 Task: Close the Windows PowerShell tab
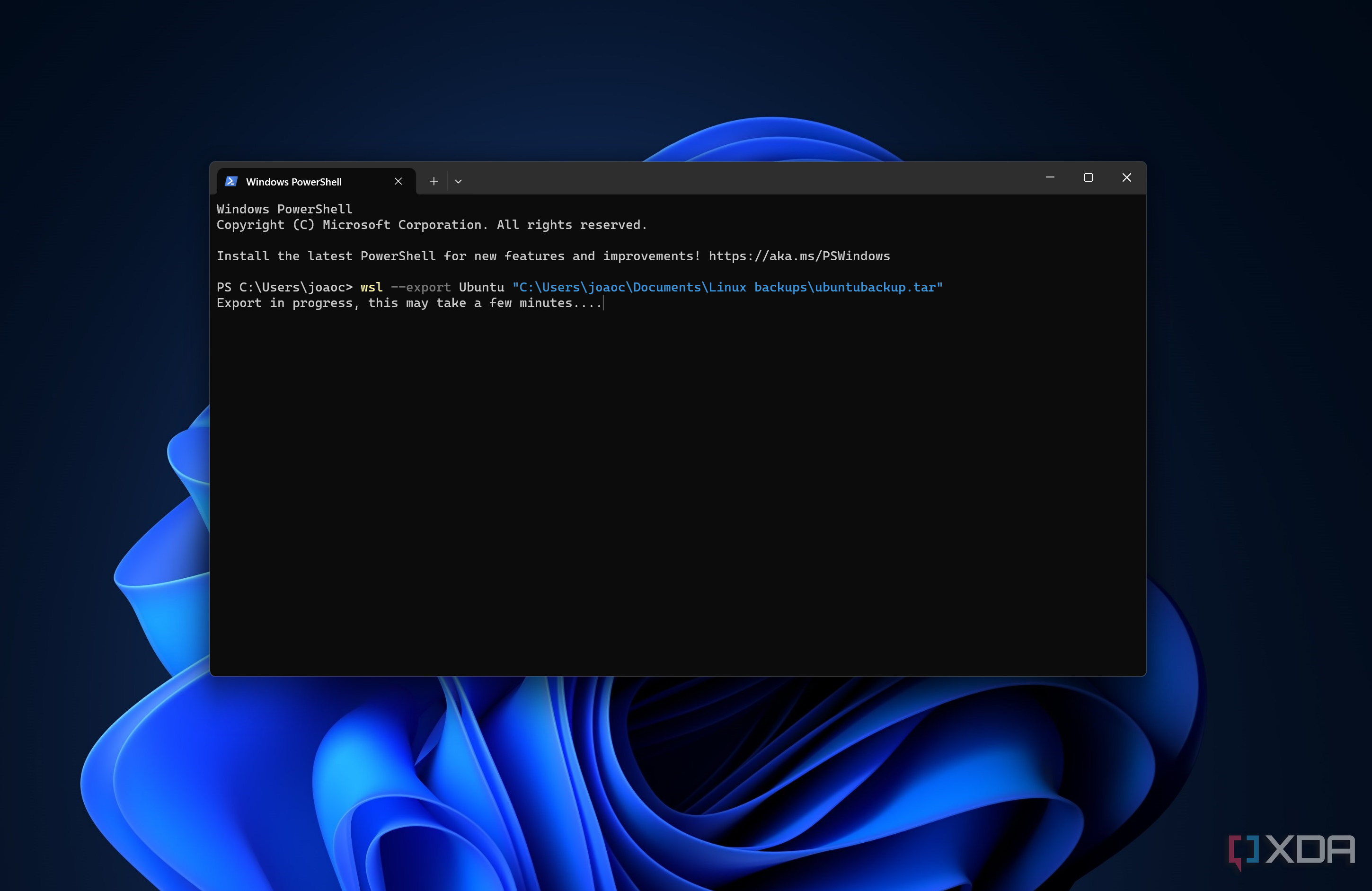(398, 182)
